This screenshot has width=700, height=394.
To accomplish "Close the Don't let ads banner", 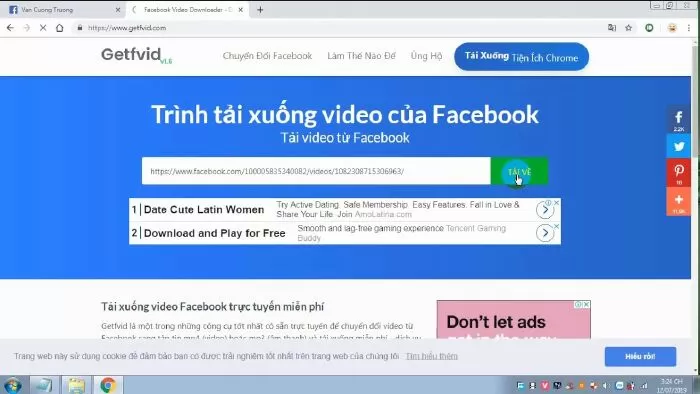I will point(587,304).
